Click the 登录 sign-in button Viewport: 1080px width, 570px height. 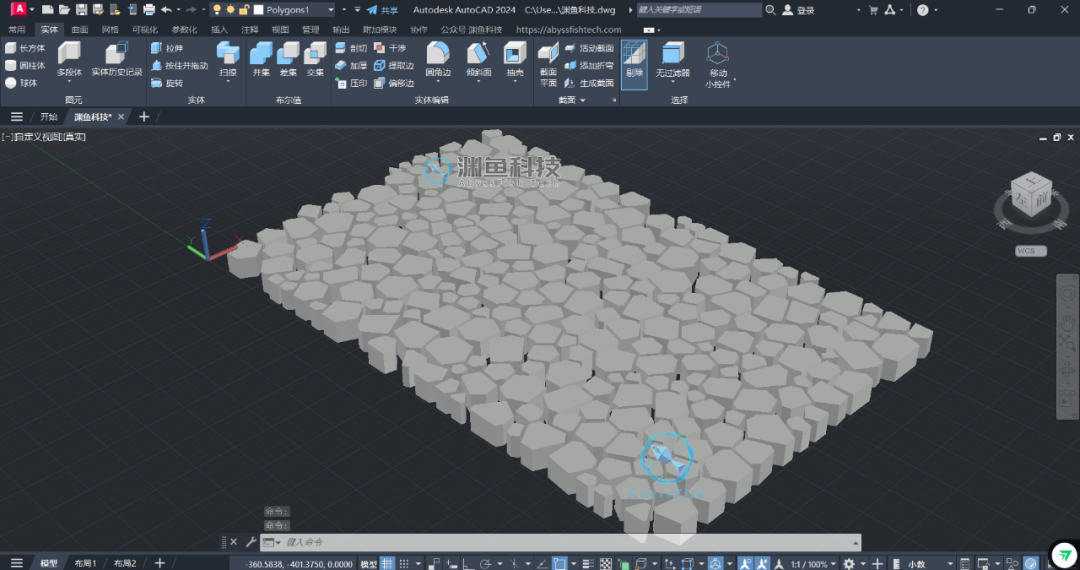point(799,10)
